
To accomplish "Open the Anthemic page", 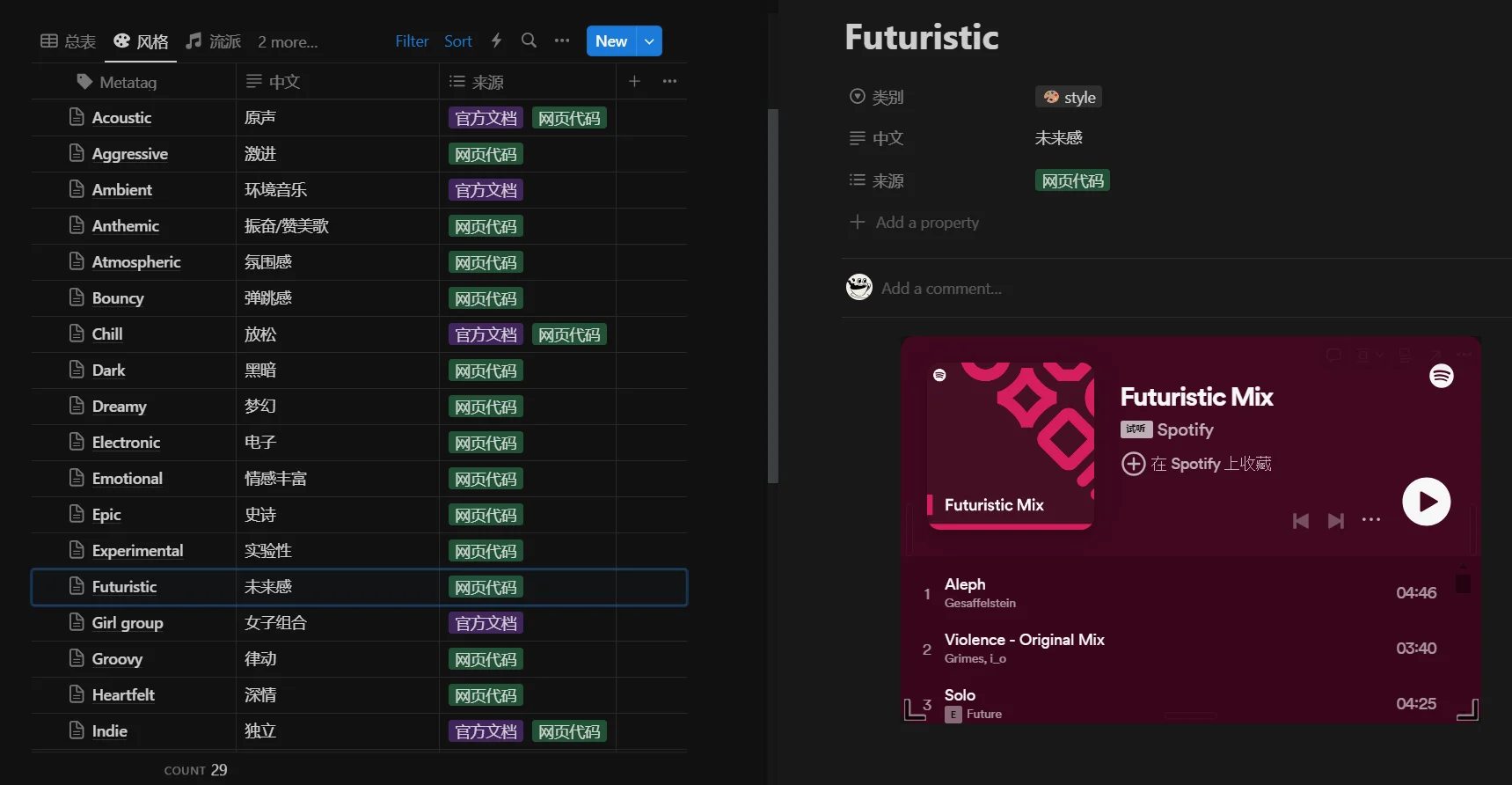I will pyautogui.click(x=126, y=226).
